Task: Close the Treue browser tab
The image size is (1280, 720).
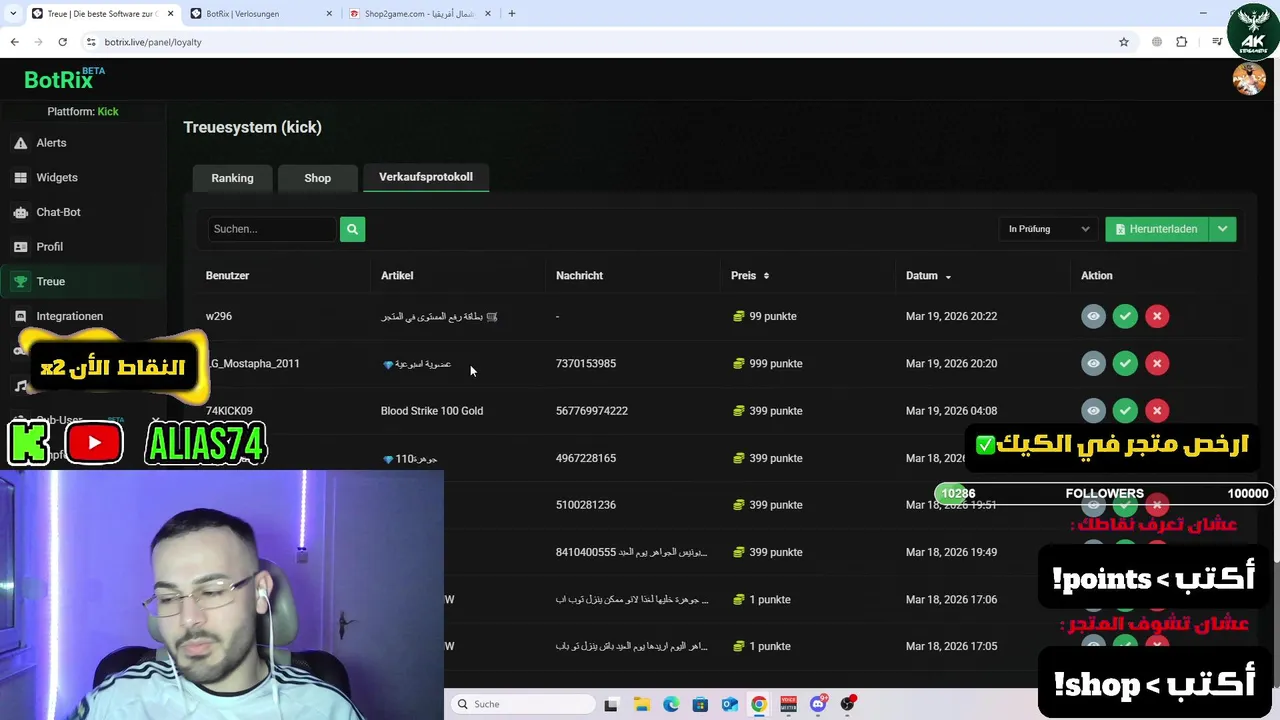Action: [170, 13]
